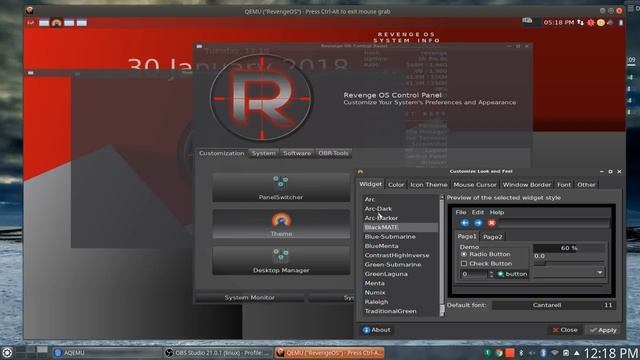Click the demo 'button' in preview
Screen dimensions: 640x360
click(x=512, y=274)
